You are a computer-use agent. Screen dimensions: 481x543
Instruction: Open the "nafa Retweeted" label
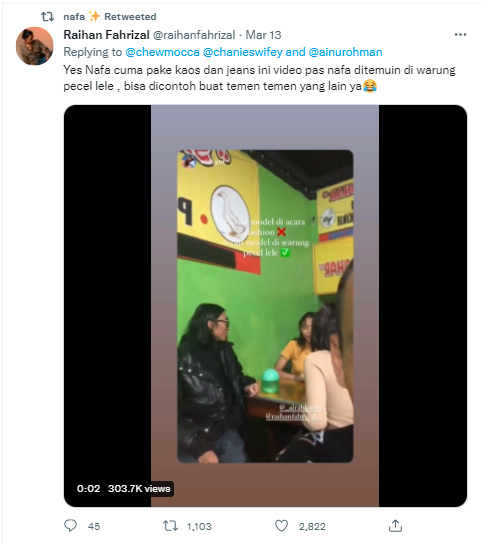click(x=110, y=16)
